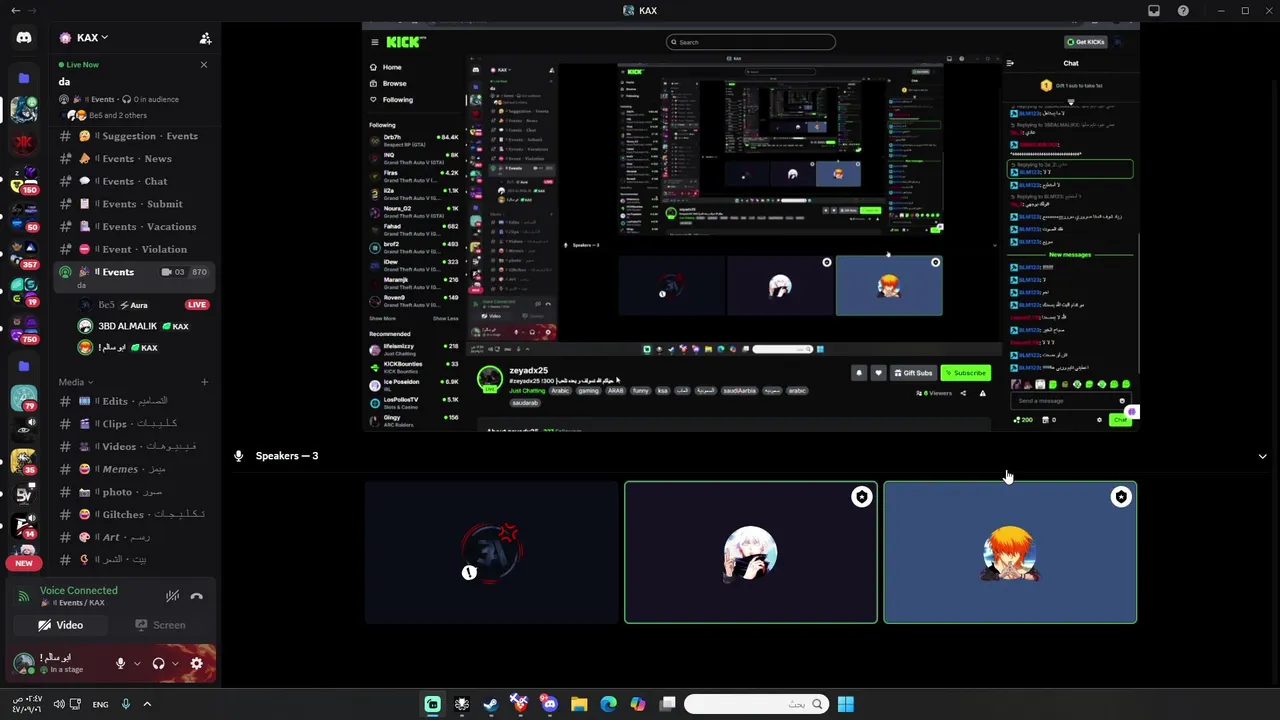Select the white-haired avatar speaker tile
Screen dimensions: 1280x720
pos(751,552)
